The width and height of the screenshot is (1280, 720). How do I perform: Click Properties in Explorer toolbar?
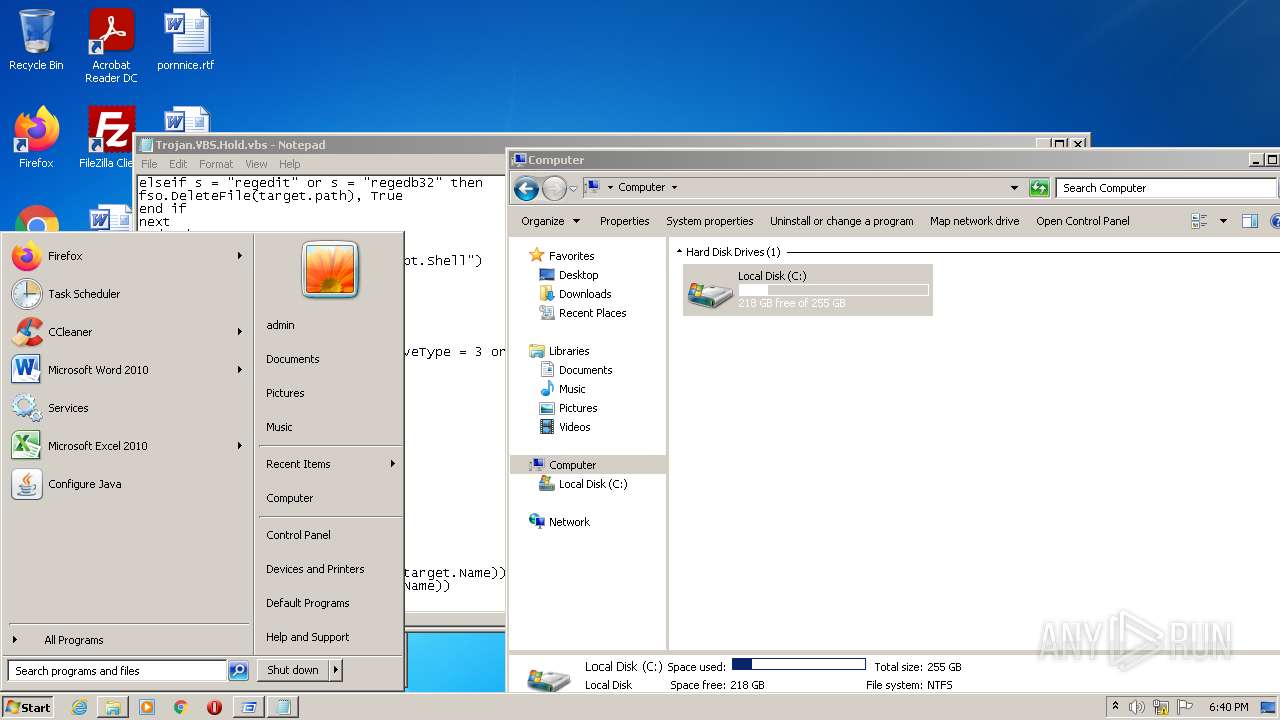(x=625, y=221)
